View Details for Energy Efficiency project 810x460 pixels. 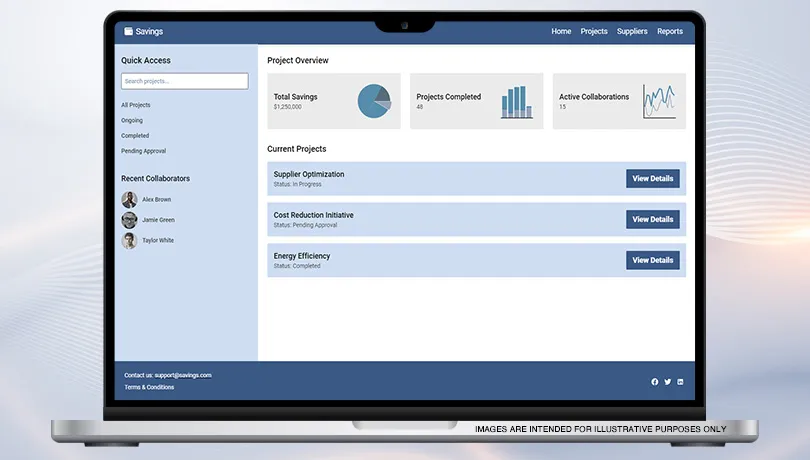653,260
